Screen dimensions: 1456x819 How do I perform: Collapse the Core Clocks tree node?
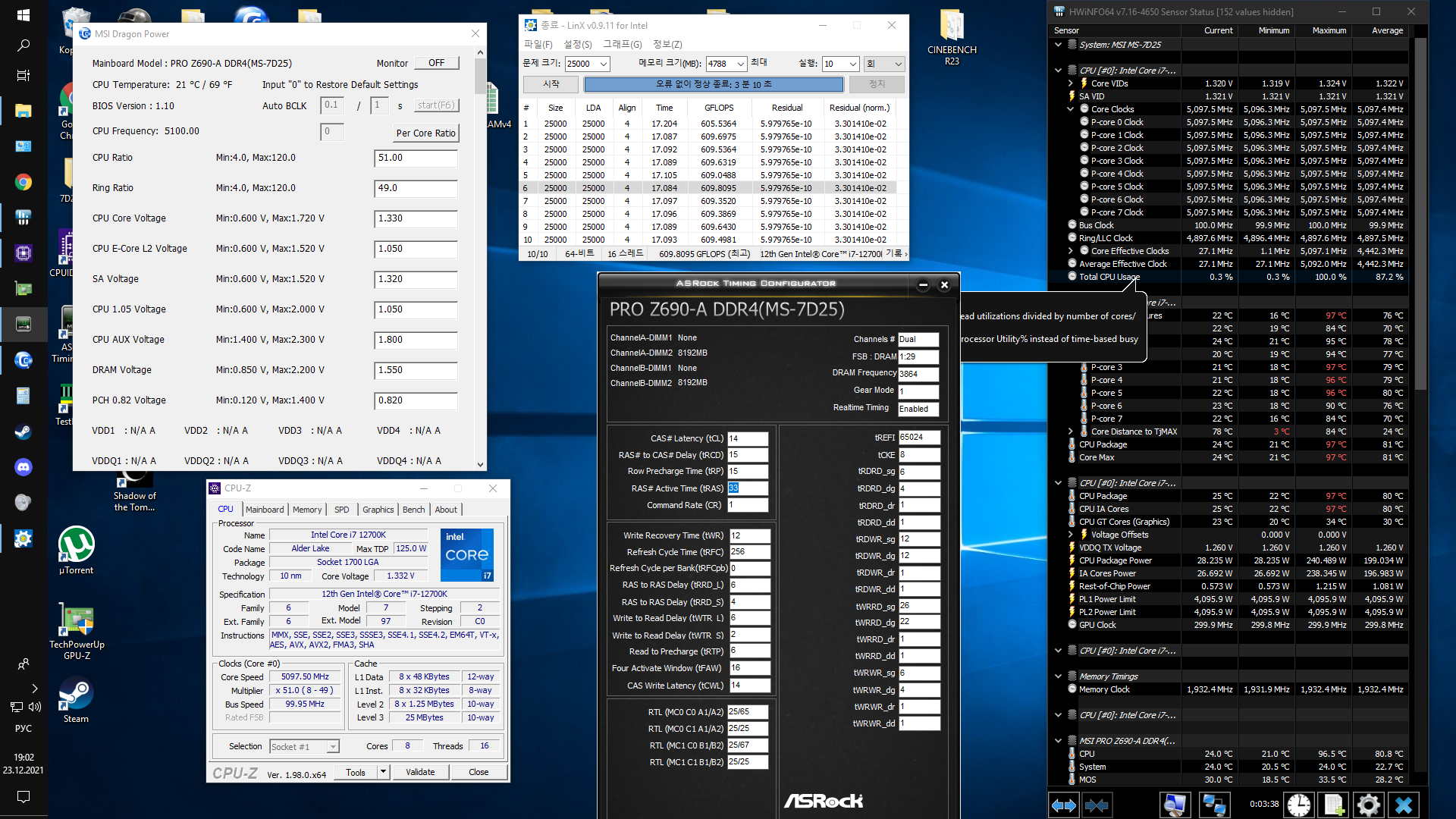coord(1071,109)
